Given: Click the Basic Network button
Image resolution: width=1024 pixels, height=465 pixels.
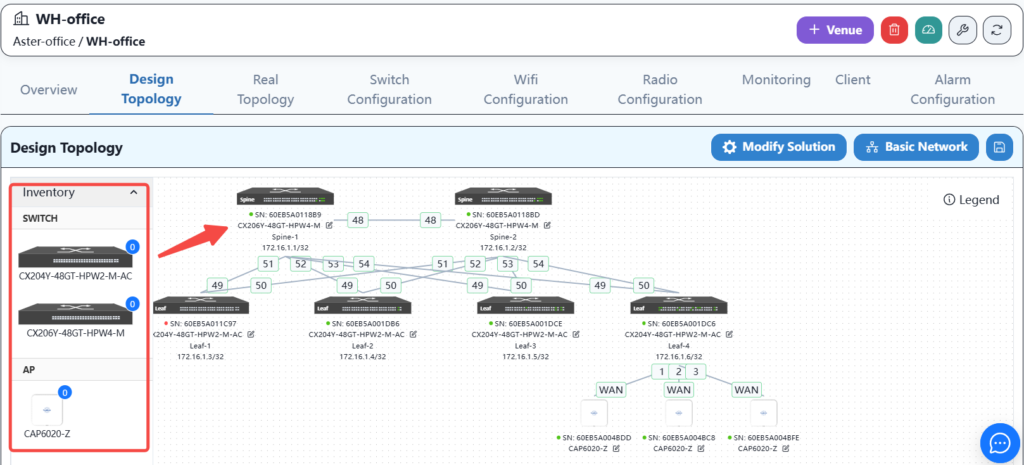Looking at the screenshot, I should tap(916, 147).
